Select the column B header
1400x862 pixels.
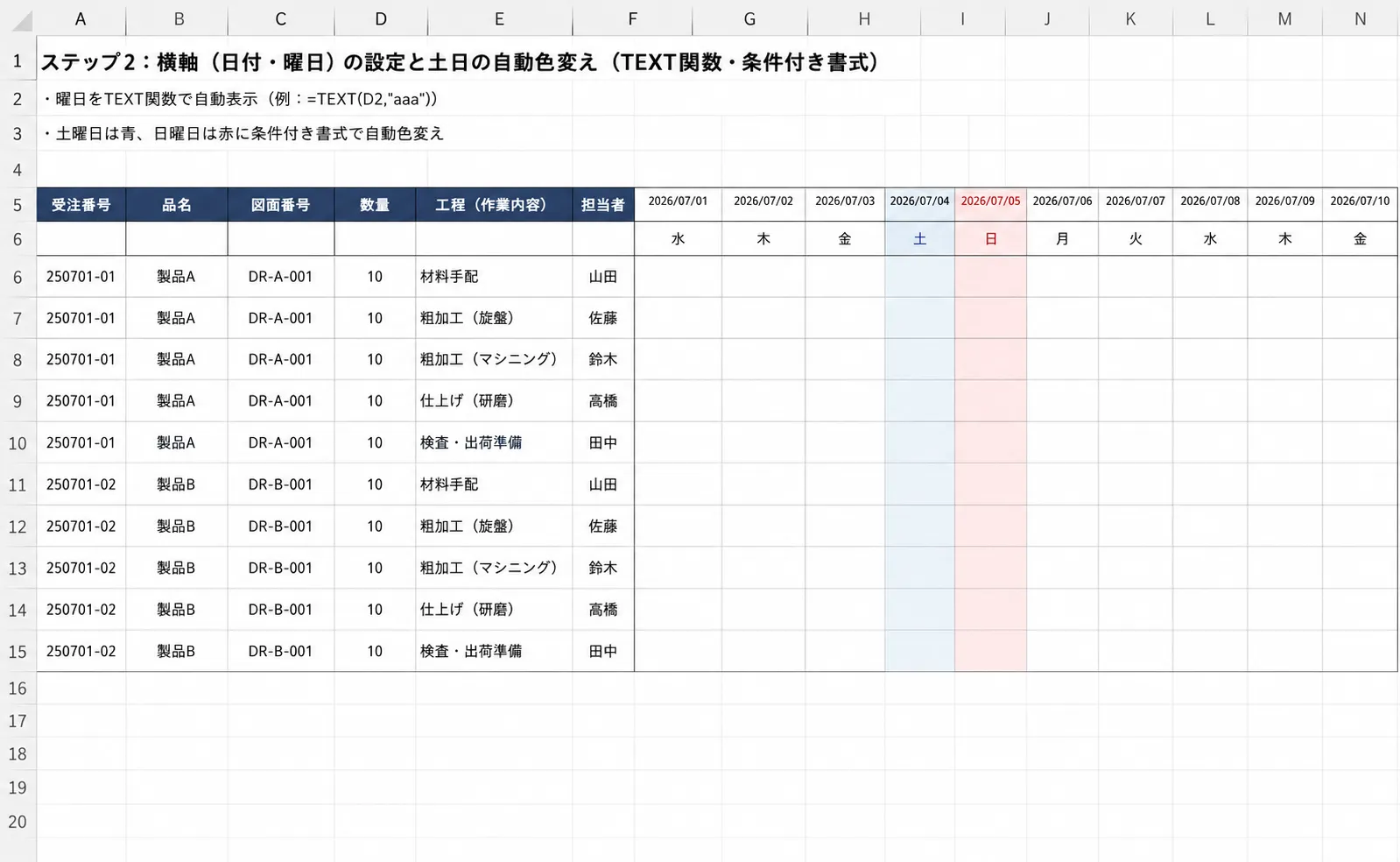pos(178,18)
